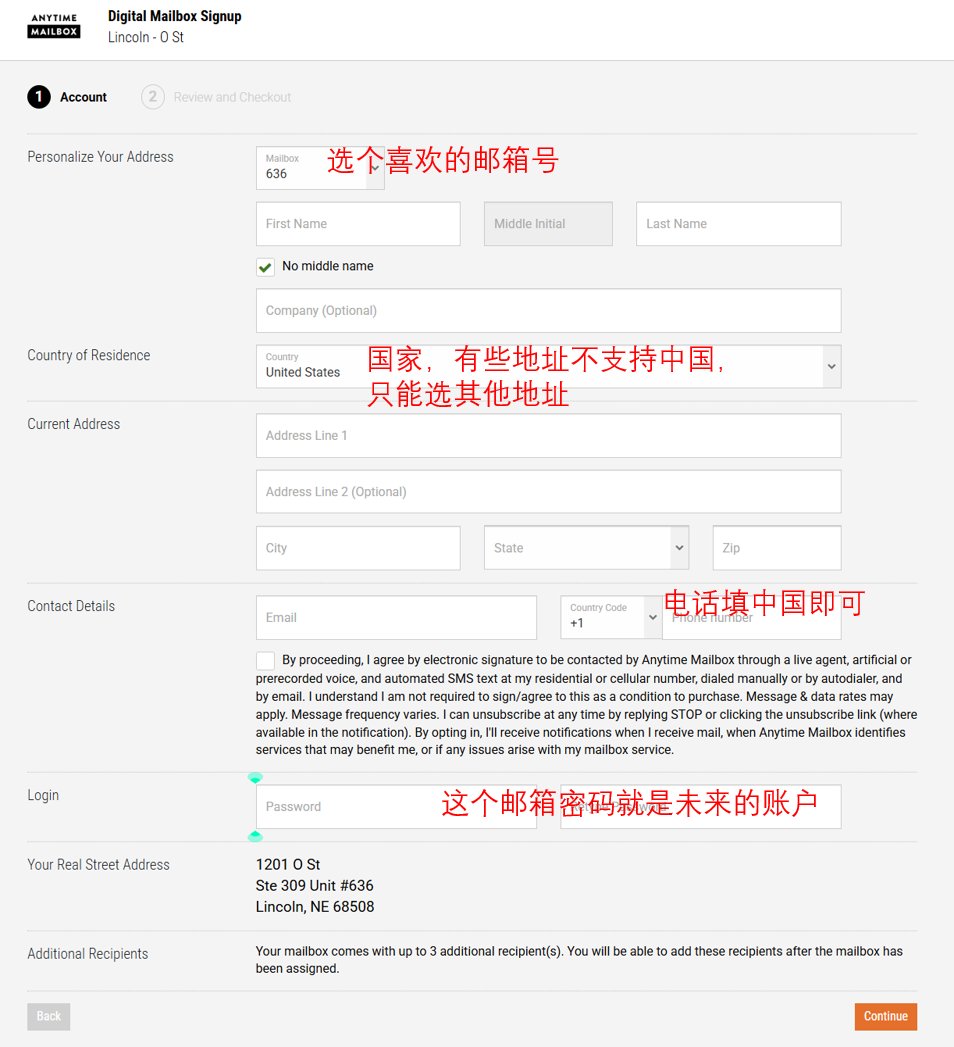
Task: Check the contact agreement checkbox
Action: 265,660
